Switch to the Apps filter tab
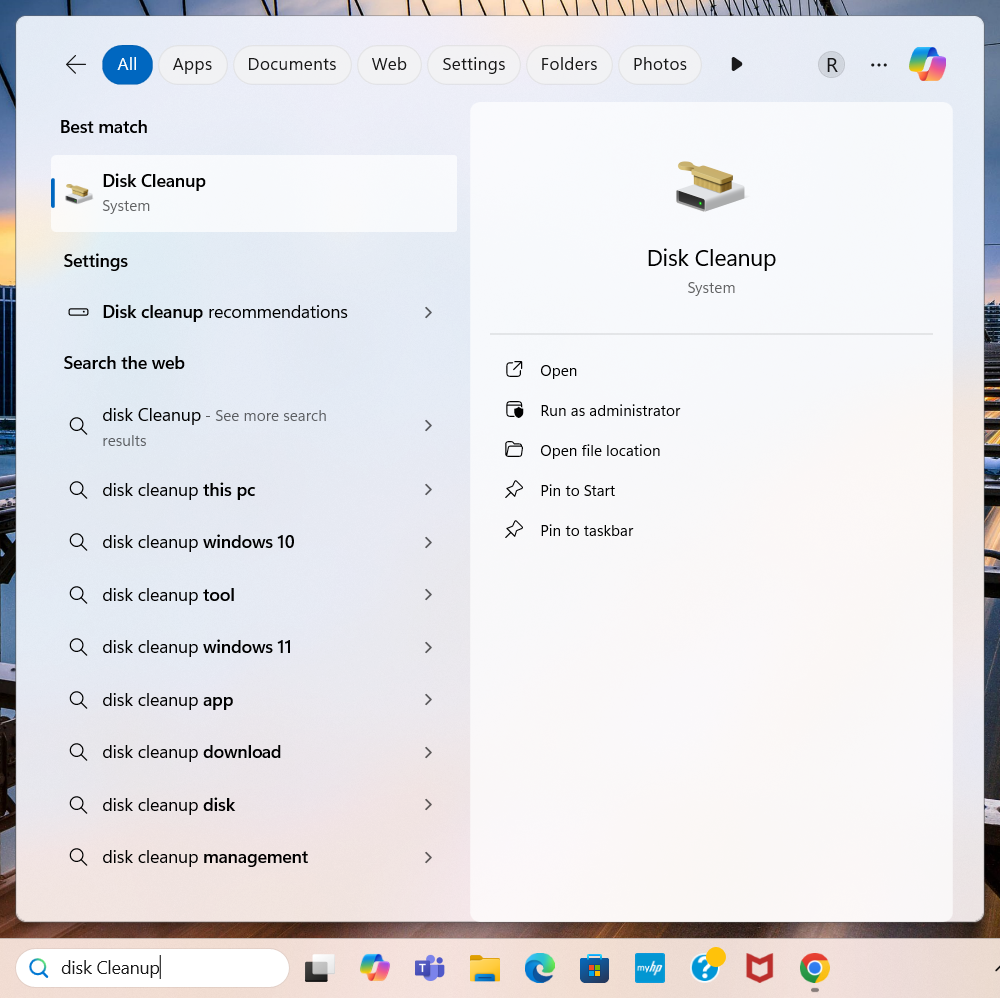This screenshot has width=1000, height=998. pos(193,64)
